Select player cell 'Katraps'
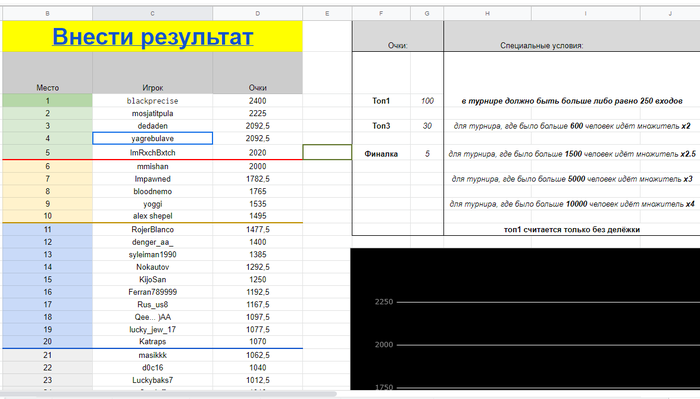The height and width of the screenshot is (399, 700). (x=152, y=341)
